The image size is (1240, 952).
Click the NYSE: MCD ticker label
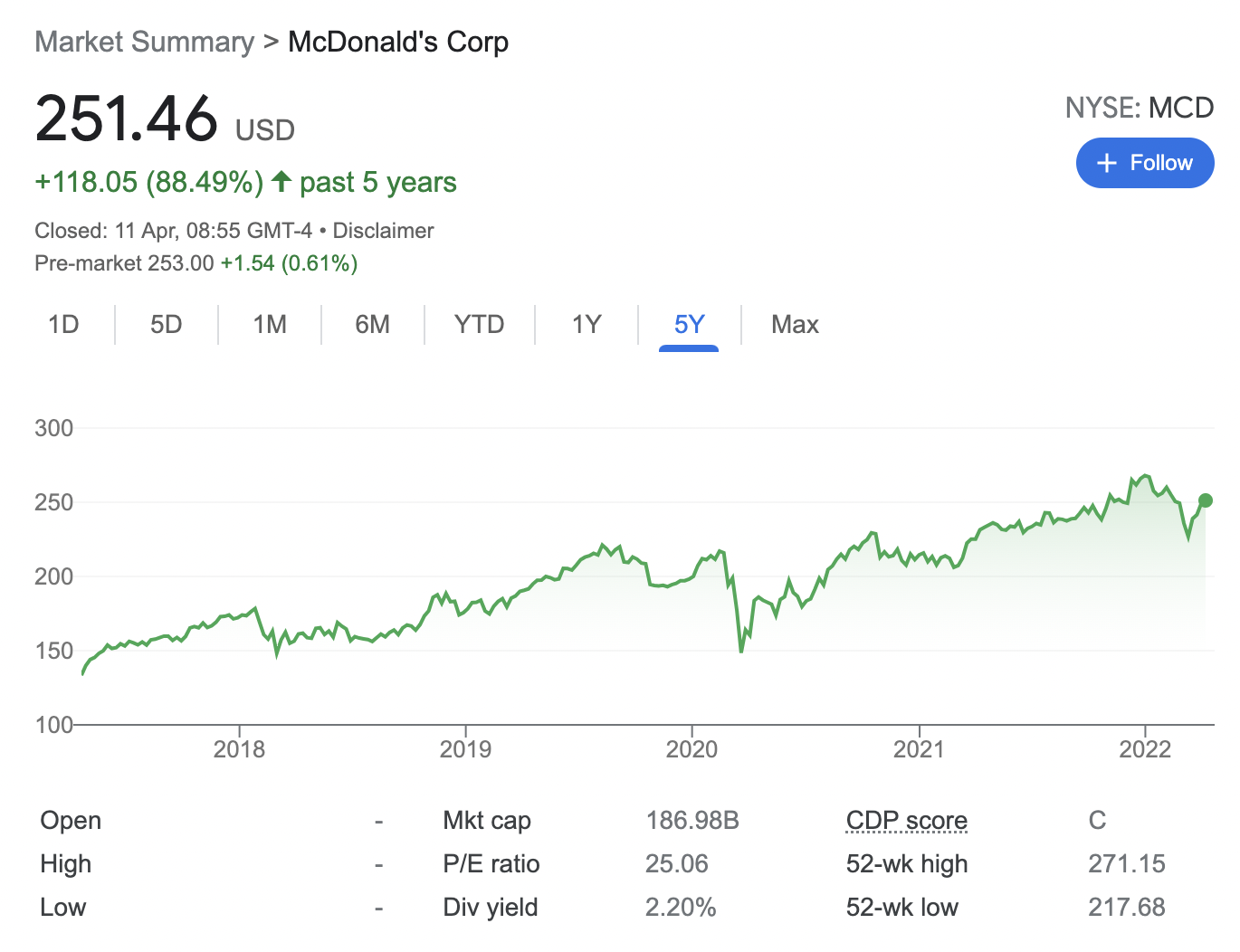pos(1139,108)
